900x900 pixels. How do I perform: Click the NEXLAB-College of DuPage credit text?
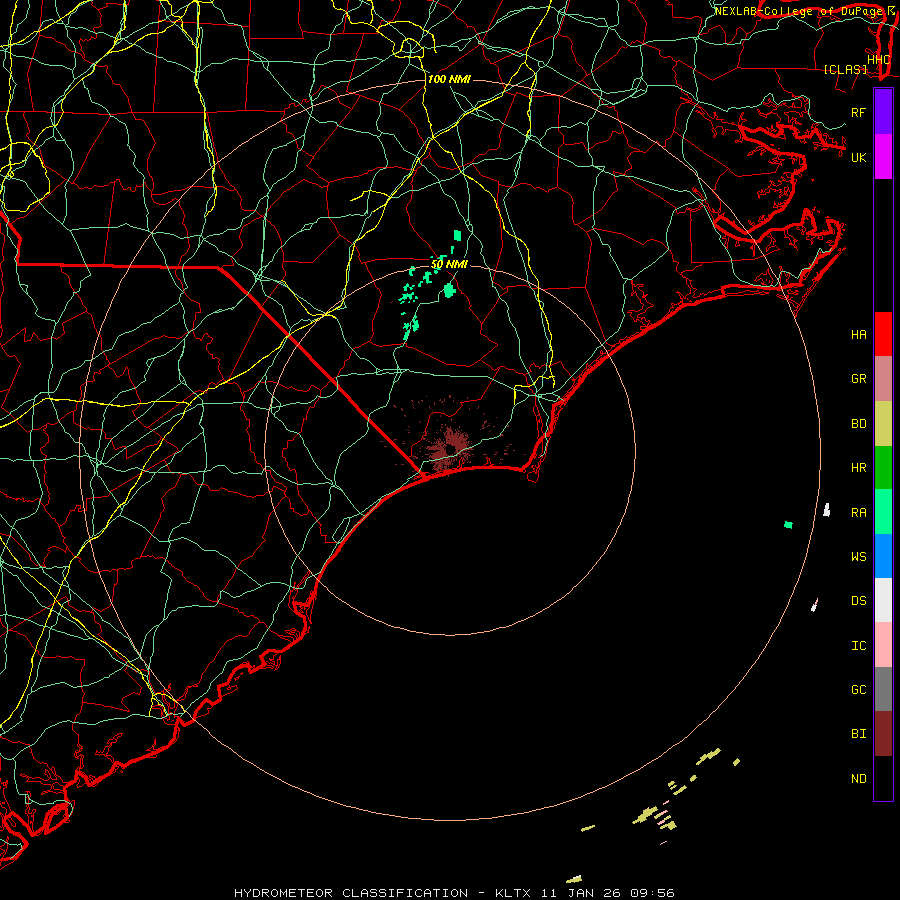801,11
